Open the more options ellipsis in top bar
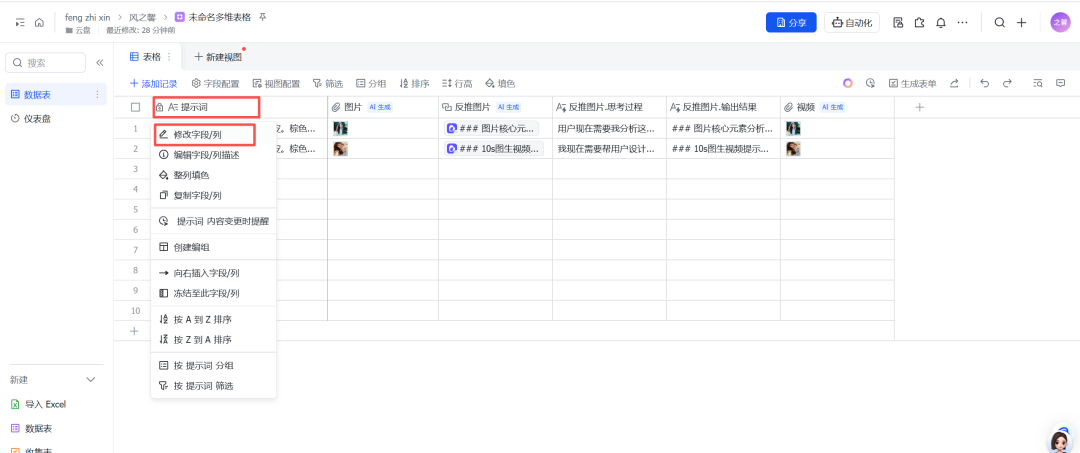1080x453 pixels. (x=962, y=22)
